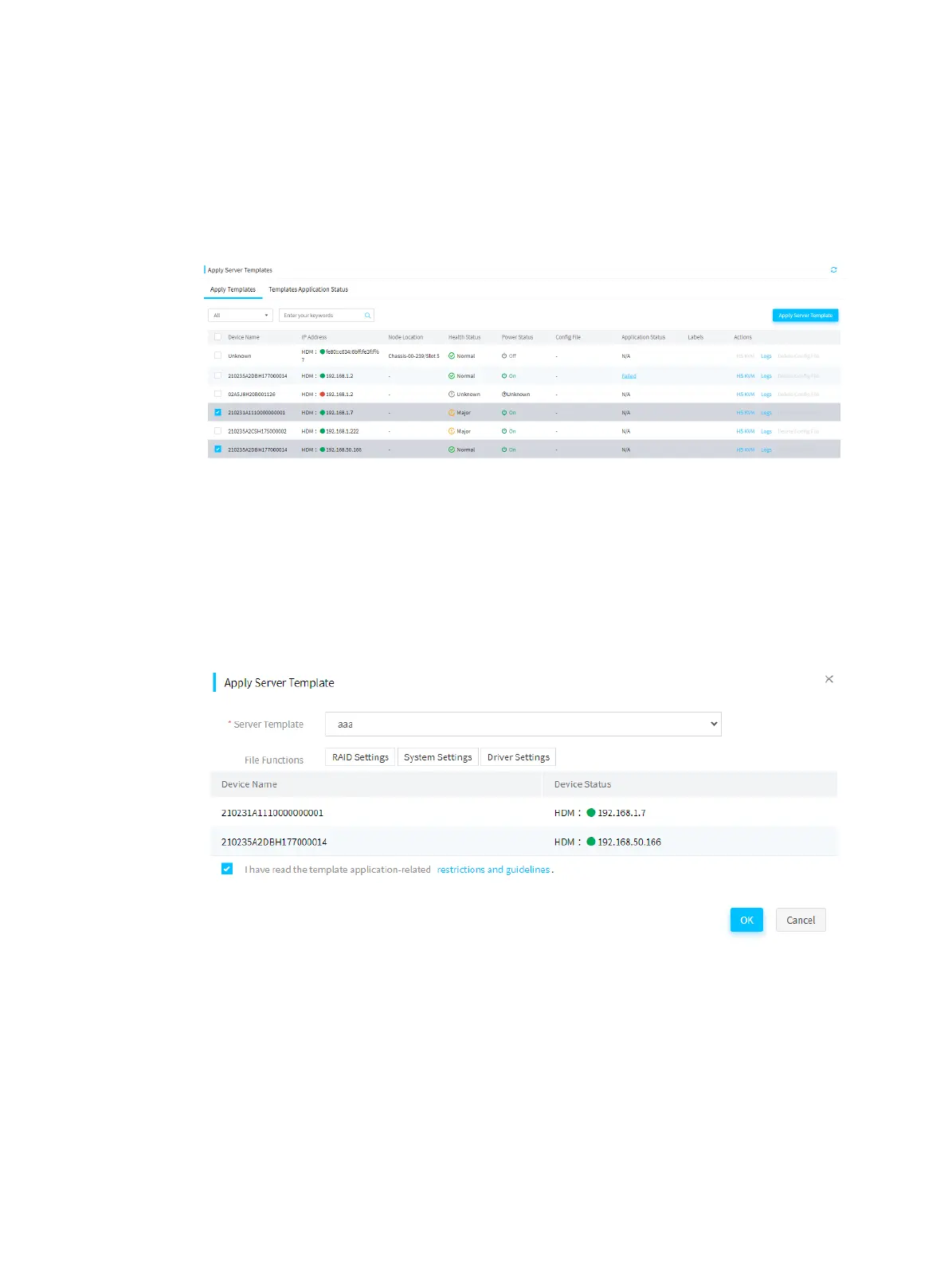Click the Health Status column header
The height and width of the screenshot is (1288, 948).
tap(464, 337)
